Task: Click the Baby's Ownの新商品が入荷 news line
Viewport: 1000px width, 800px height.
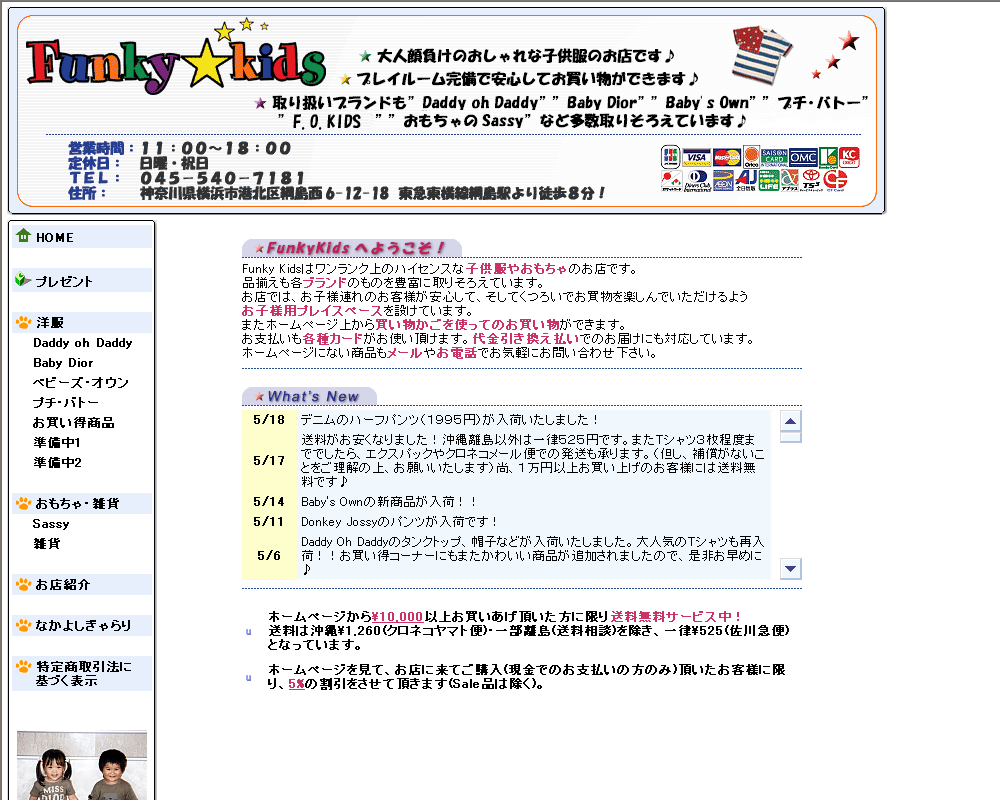Action: tap(388, 501)
